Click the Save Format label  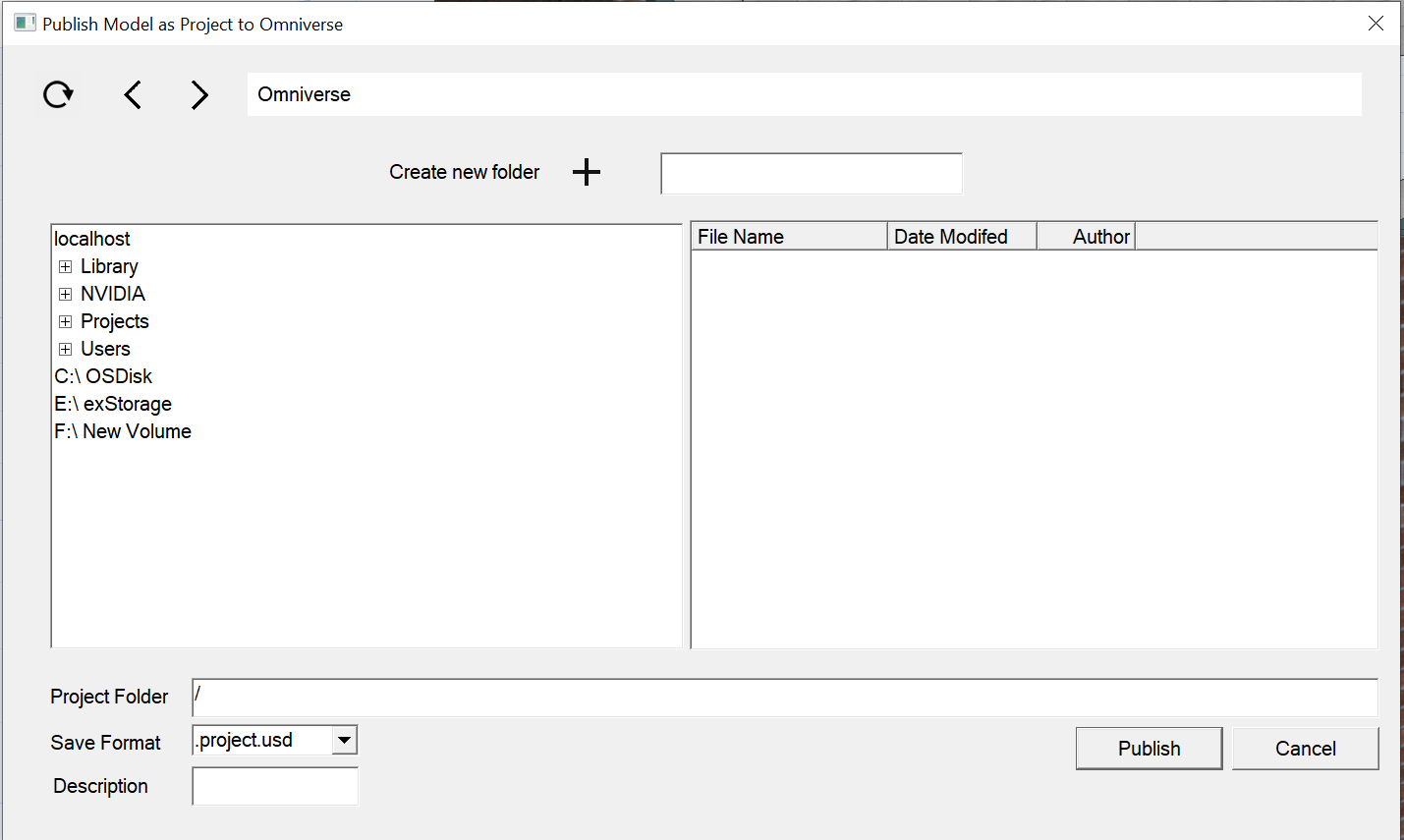[105, 743]
